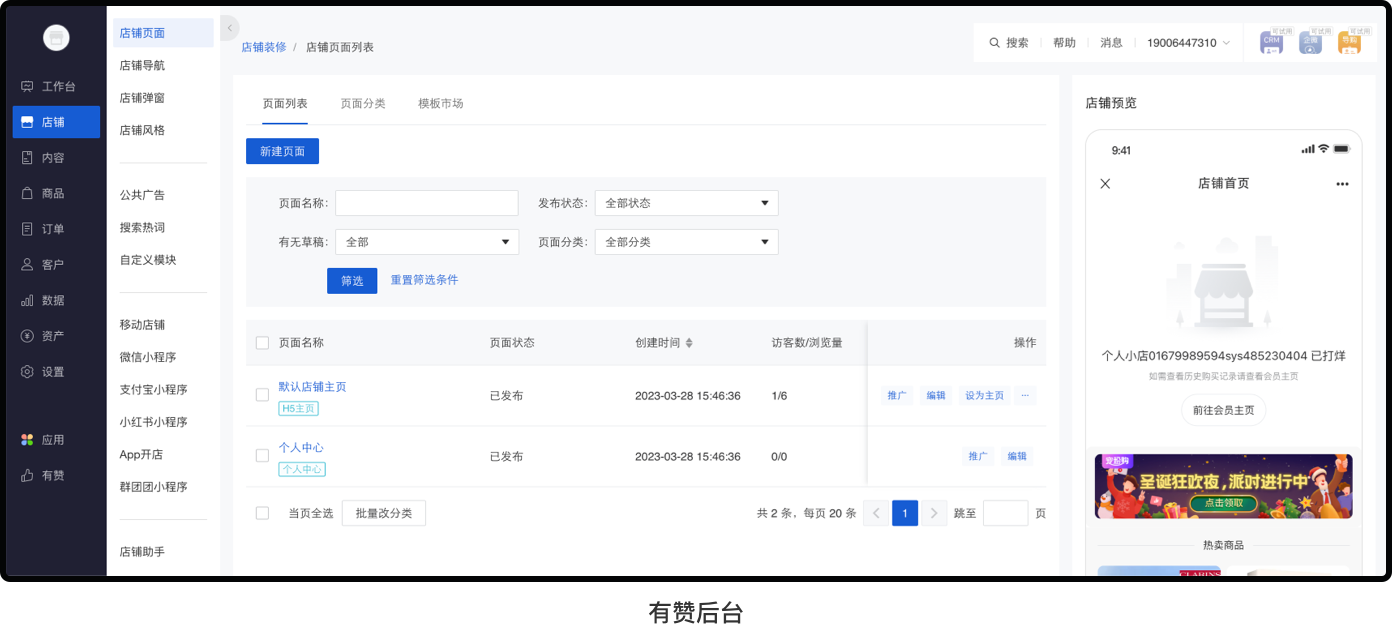Focus the 跳至 page number input
The height and width of the screenshot is (632, 1392).
[x=1005, y=513]
